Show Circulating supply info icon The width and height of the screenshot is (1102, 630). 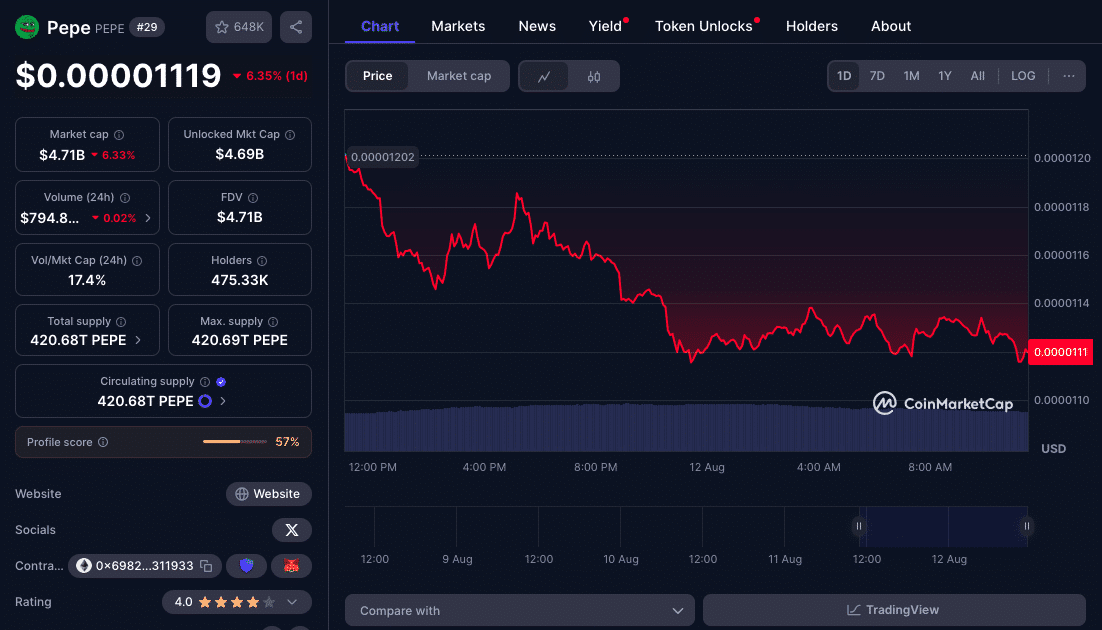pos(205,382)
